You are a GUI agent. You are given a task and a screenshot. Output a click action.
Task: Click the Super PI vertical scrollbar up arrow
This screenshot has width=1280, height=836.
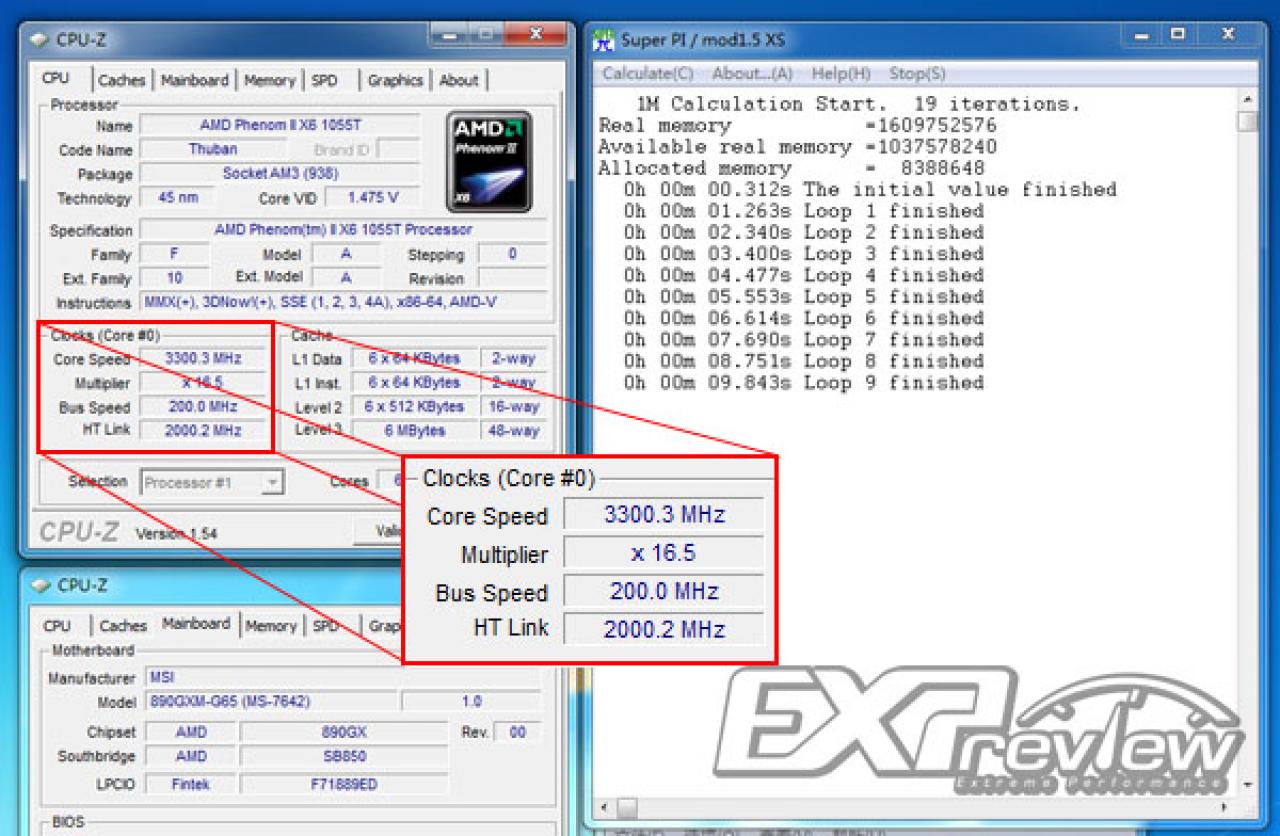tap(1247, 100)
